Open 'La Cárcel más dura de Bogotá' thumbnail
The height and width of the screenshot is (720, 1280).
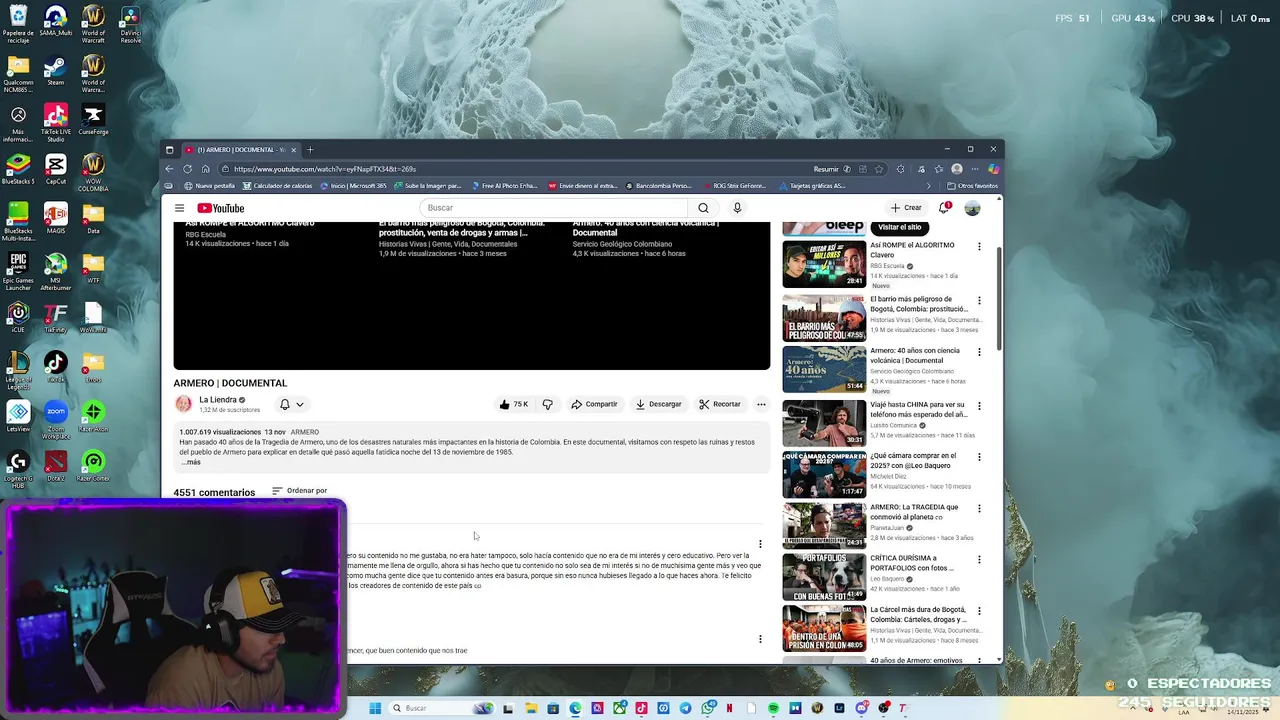pyautogui.click(x=824, y=628)
